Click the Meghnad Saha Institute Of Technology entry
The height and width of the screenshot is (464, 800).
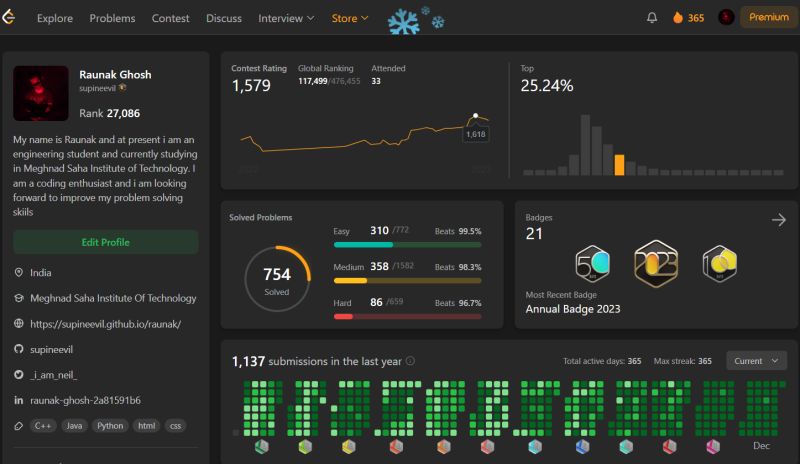click(113, 298)
